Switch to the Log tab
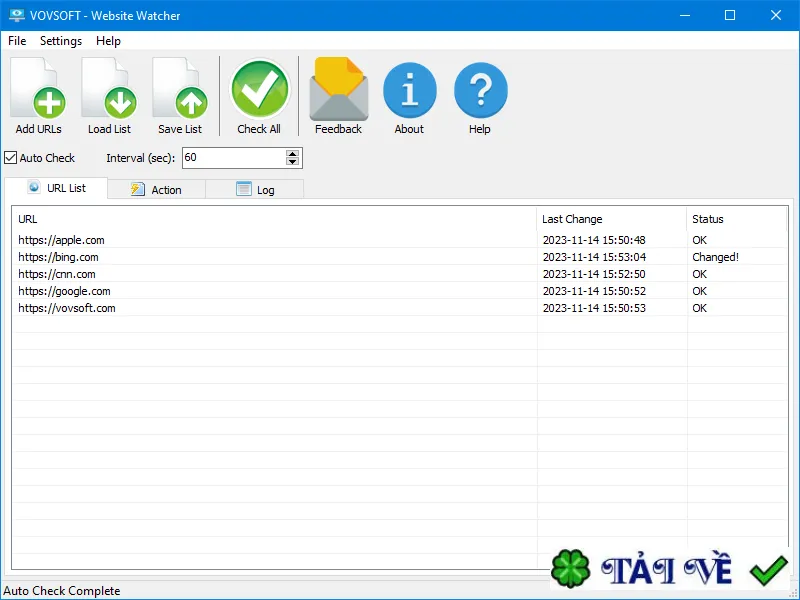This screenshot has width=800, height=600. (x=255, y=189)
